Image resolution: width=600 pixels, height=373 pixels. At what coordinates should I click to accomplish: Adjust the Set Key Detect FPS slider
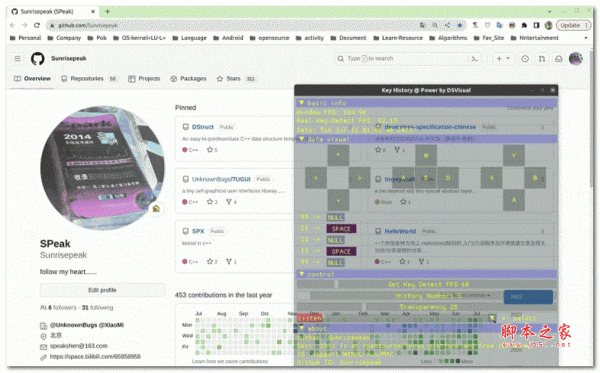[427, 284]
